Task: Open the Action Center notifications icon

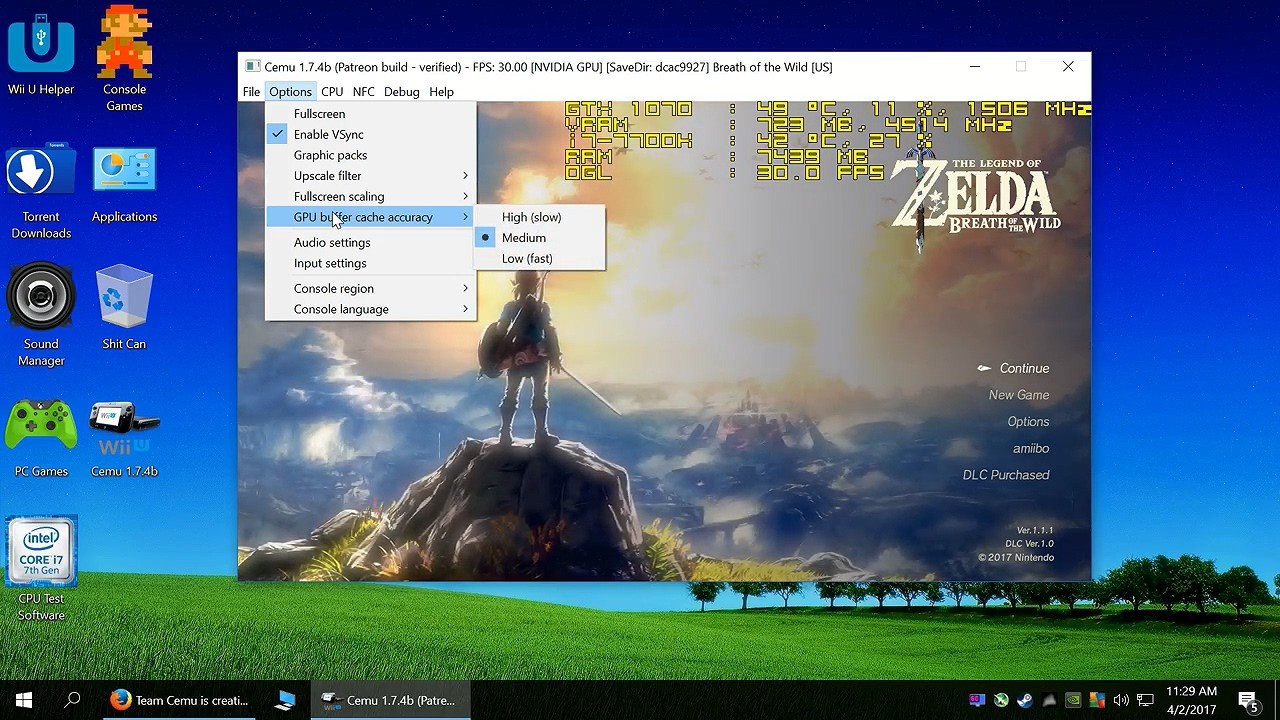Action: [x=1248, y=700]
